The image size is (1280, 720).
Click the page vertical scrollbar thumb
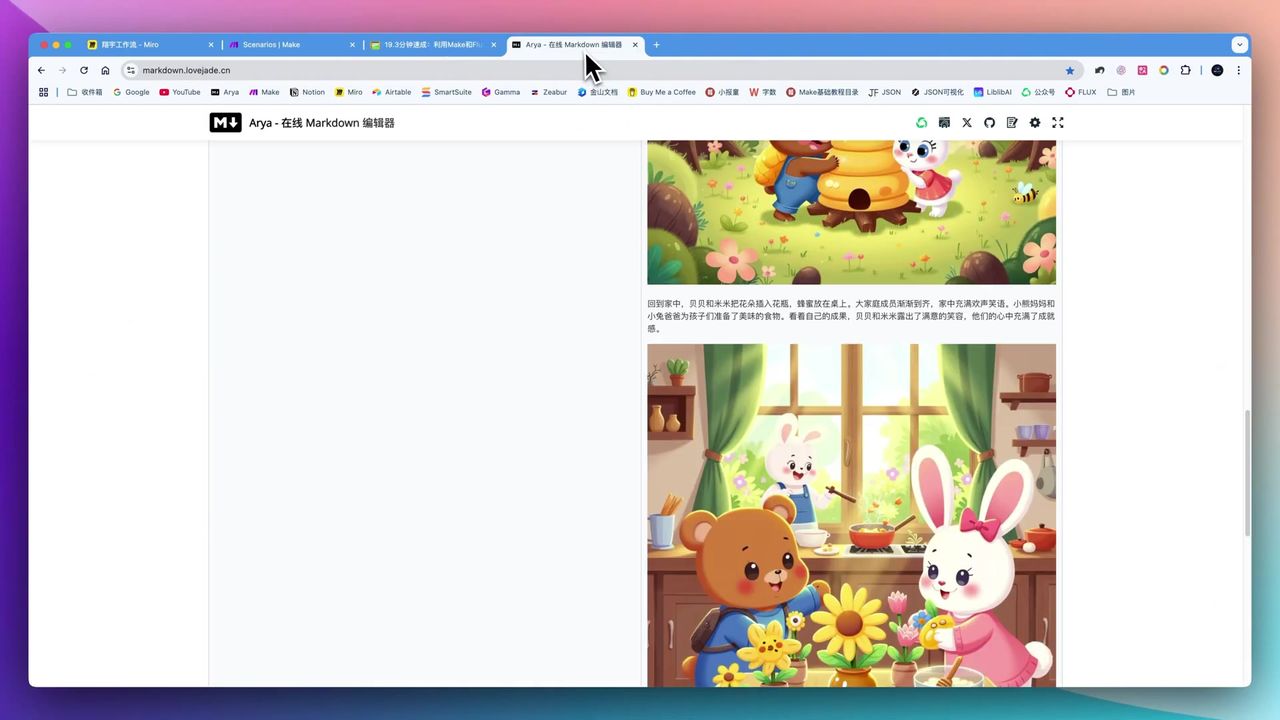click(1246, 472)
